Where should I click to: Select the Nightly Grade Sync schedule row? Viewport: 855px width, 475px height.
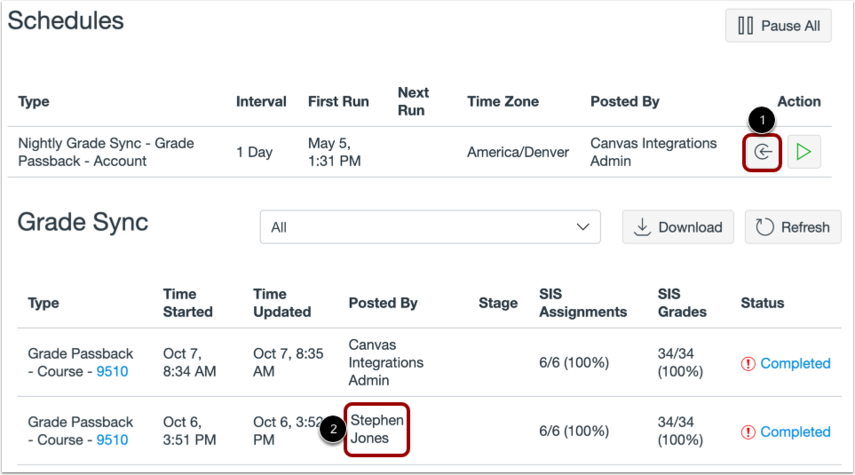[x=419, y=152]
